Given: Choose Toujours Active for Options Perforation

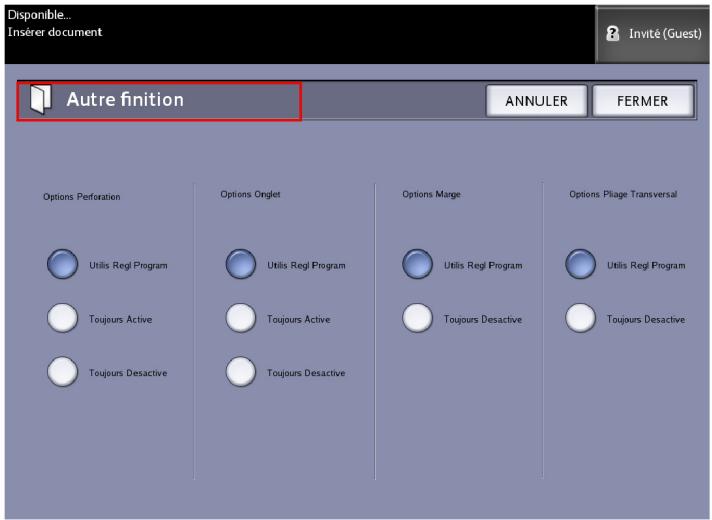Looking at the screenshot, I should [63, 319].
